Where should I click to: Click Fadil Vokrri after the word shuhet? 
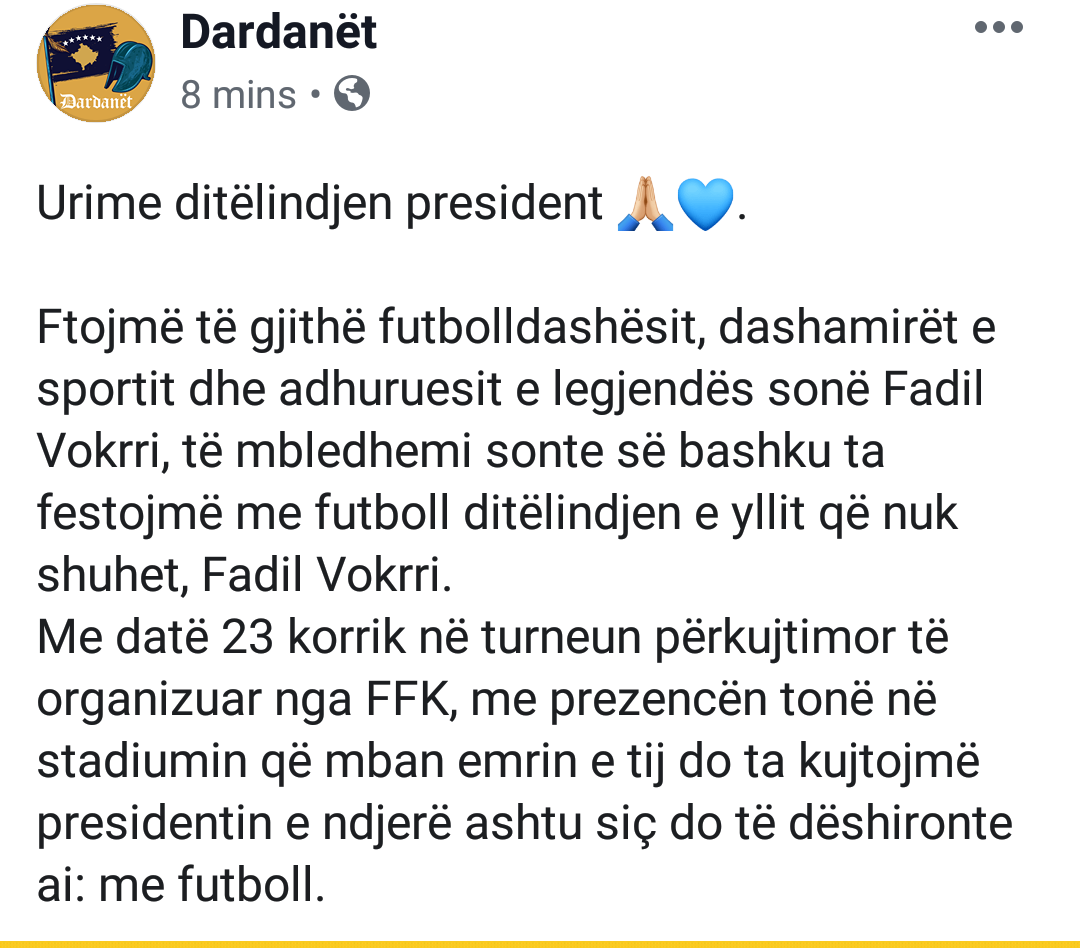pos(326,574)
